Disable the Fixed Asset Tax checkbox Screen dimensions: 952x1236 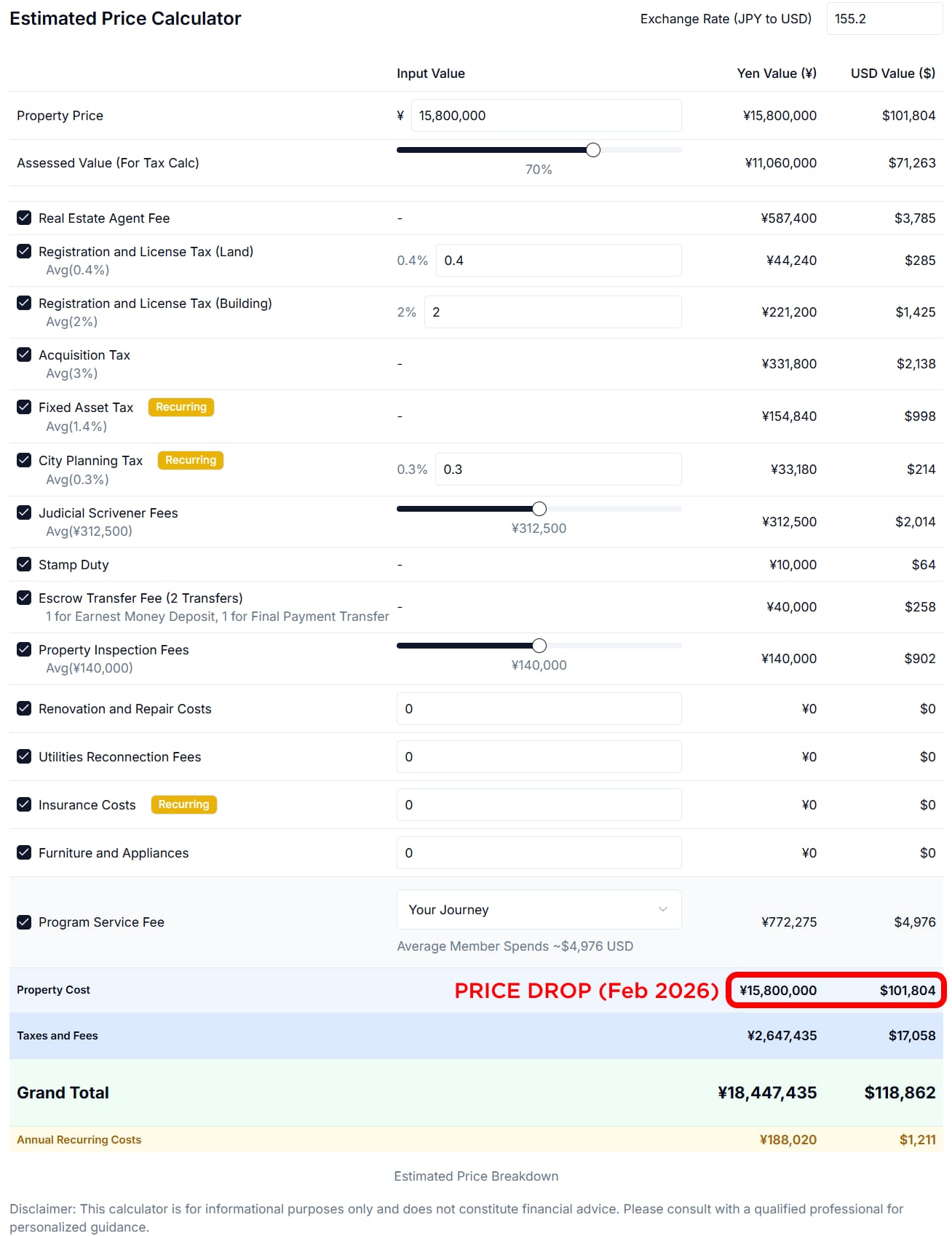[24, 407]
